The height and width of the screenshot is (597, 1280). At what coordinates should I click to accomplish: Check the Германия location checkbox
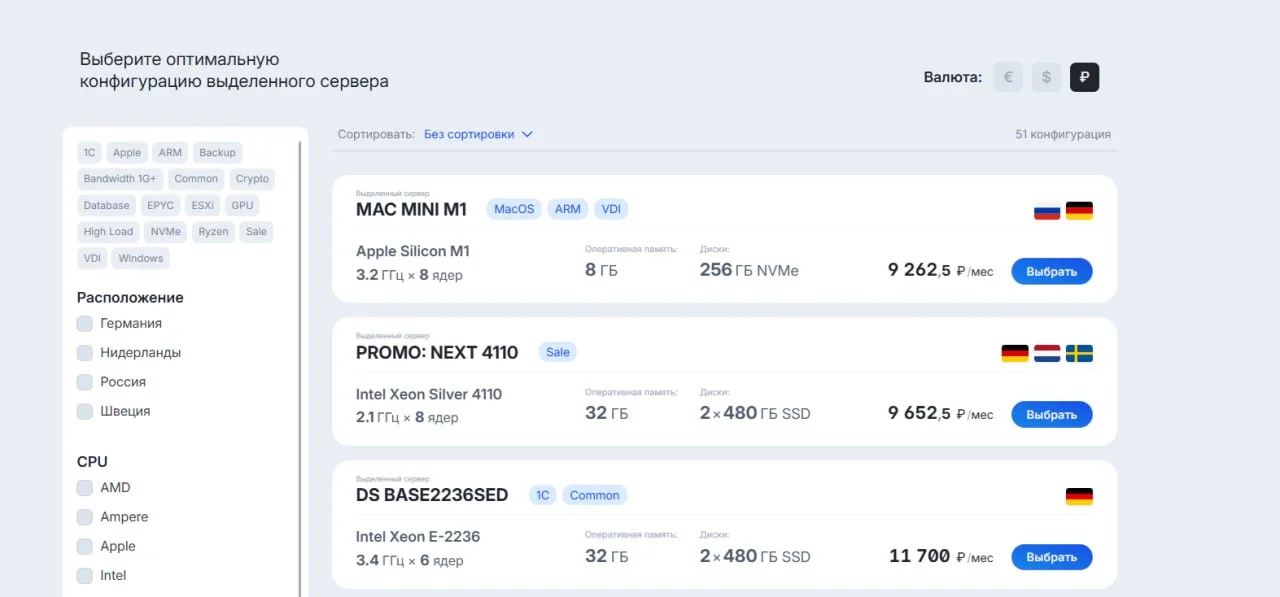point(85,324)
